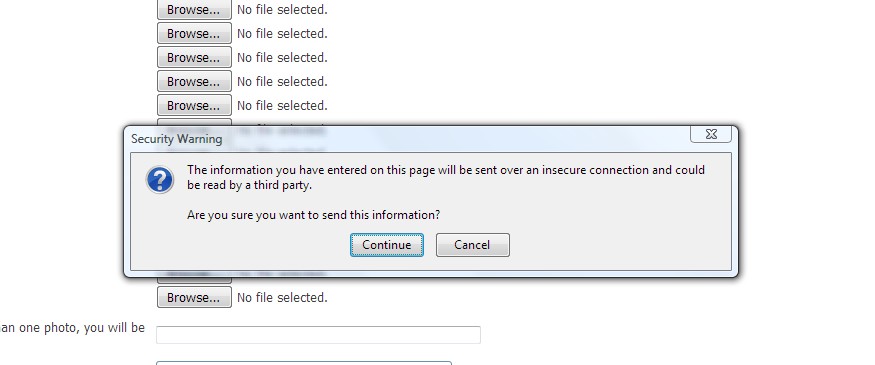Click the Browse button just above the dialog
Screen dimensions: 875x365
pyautogui.click(x=194, y=105)
